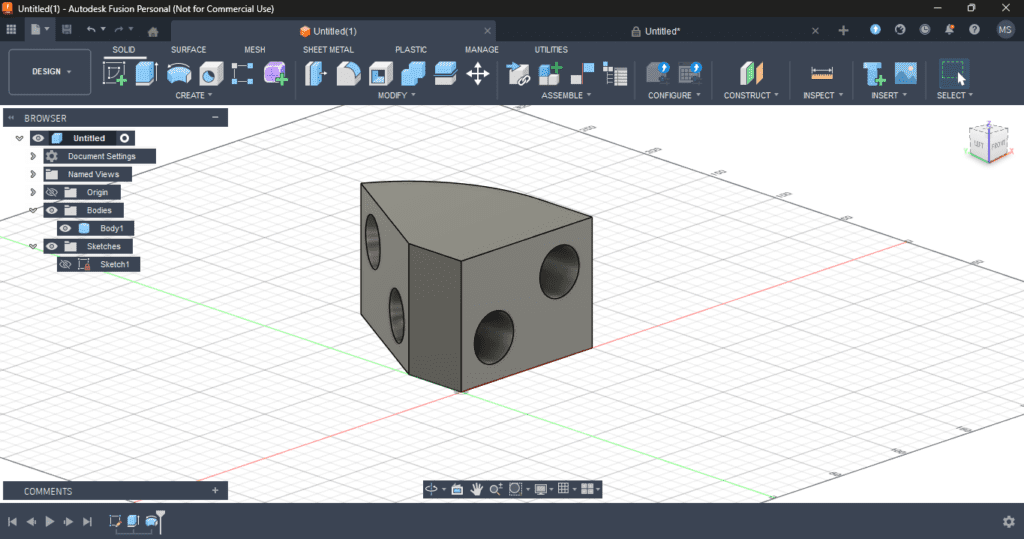This screenshot has height=539, width=1024.
Task: Open the CONSTRUCT menu
Action: (751, 95)
